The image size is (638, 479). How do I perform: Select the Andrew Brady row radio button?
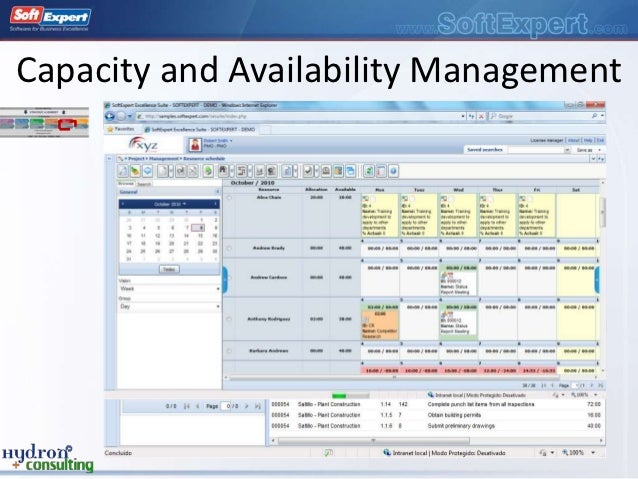[x=229, y=248]
